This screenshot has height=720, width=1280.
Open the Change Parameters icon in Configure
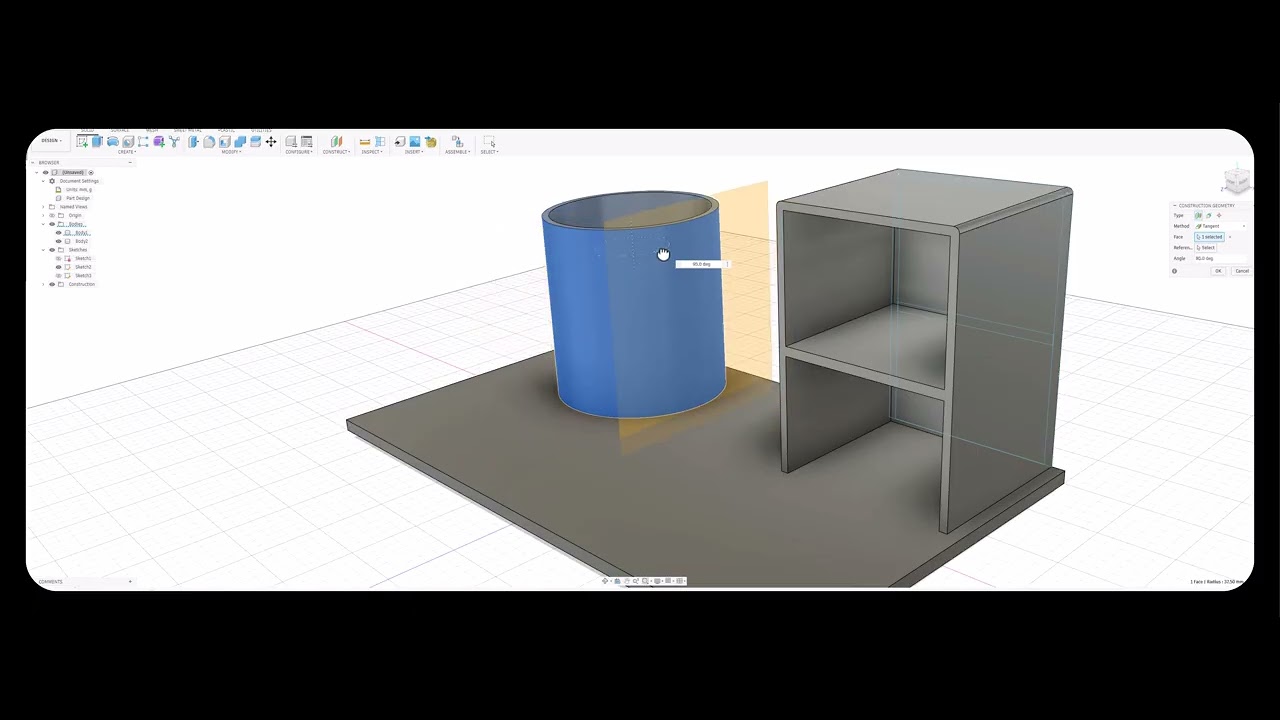(307, 142)
